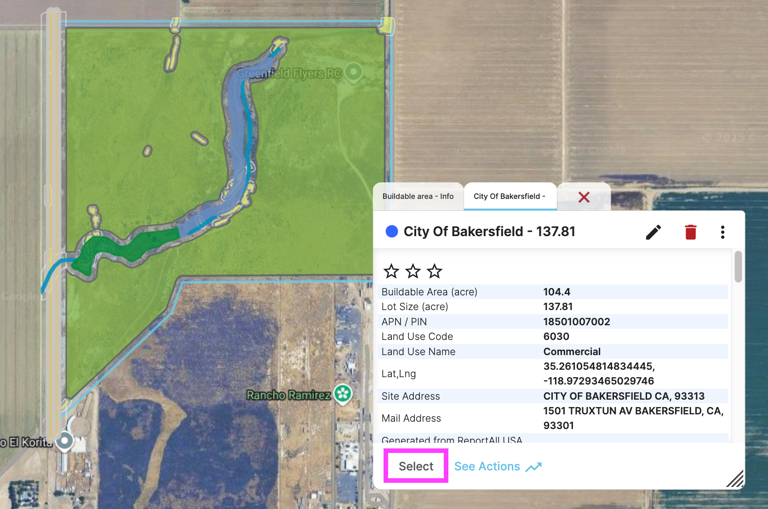Close the info popup with red X

point(584,197)
